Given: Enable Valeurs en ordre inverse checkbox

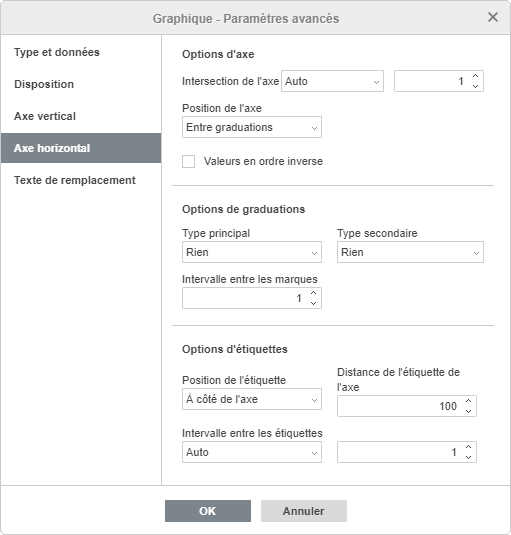Looking at the screenshot, I should pyautogui.click(x=189, y=161).
